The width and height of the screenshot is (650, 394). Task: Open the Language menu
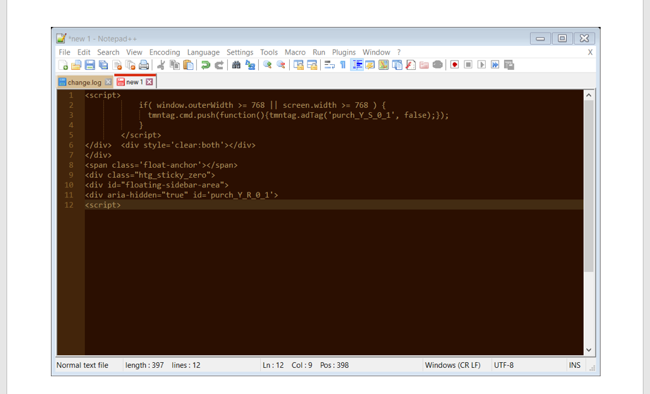coord(203,52)
